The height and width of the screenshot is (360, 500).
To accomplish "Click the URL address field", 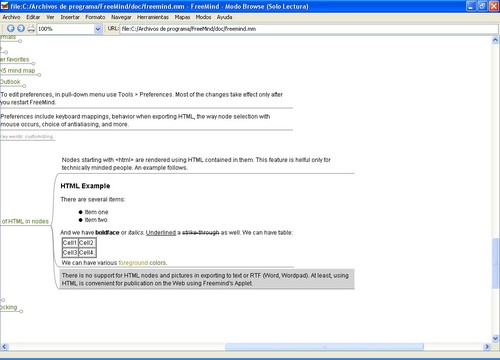I will coord(309,29).
